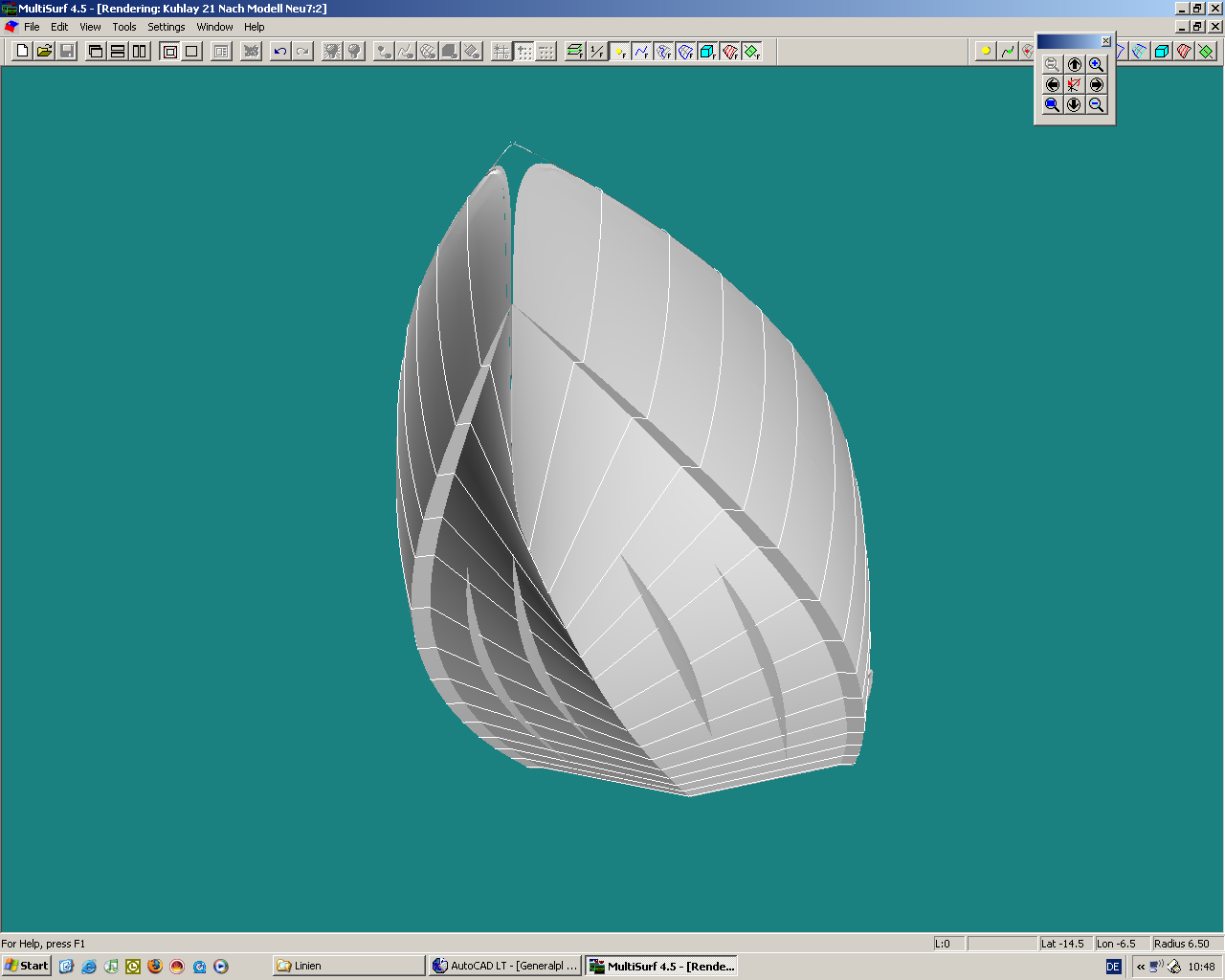Image resolution: width=1225 pixels, height=980 pixels.
Task: Toggle the point filter (yellow dot F) button
Action: tap(619, 51)
